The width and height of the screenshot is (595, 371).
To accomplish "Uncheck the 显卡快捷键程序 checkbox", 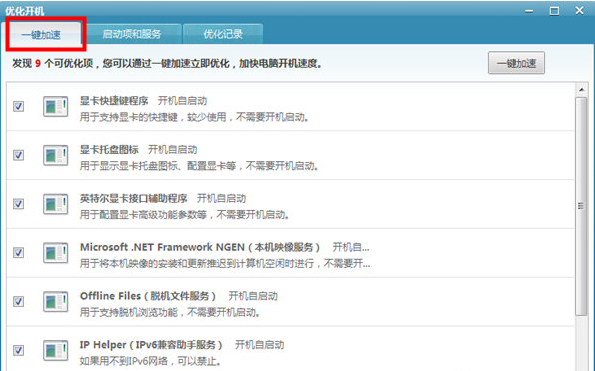I will [19, 106].
